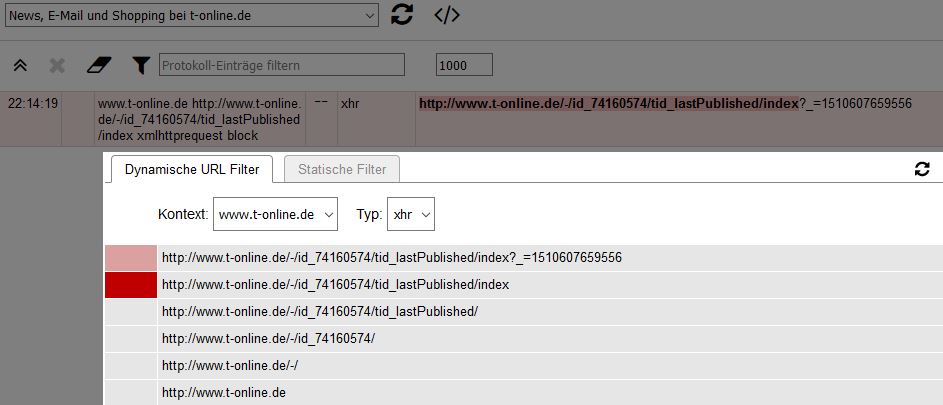Switch to Statische Filter tab
Screen dimensions: 943x405
coord(342,169)
